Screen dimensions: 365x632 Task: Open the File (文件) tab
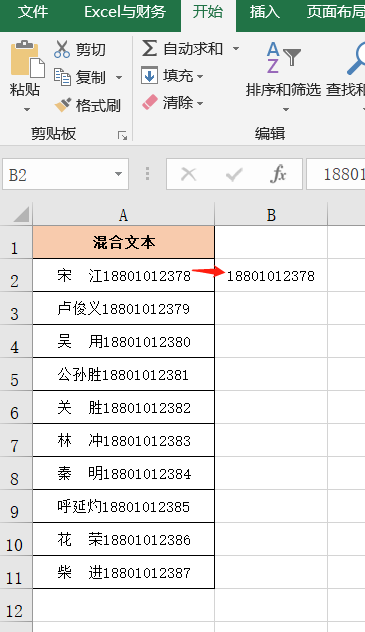pos(33,12)
